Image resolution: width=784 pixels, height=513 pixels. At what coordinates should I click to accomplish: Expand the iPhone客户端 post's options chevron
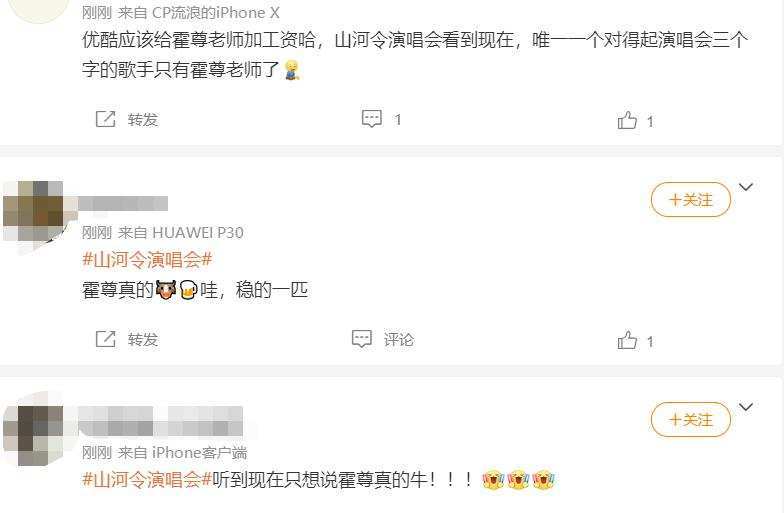(746, 407)
